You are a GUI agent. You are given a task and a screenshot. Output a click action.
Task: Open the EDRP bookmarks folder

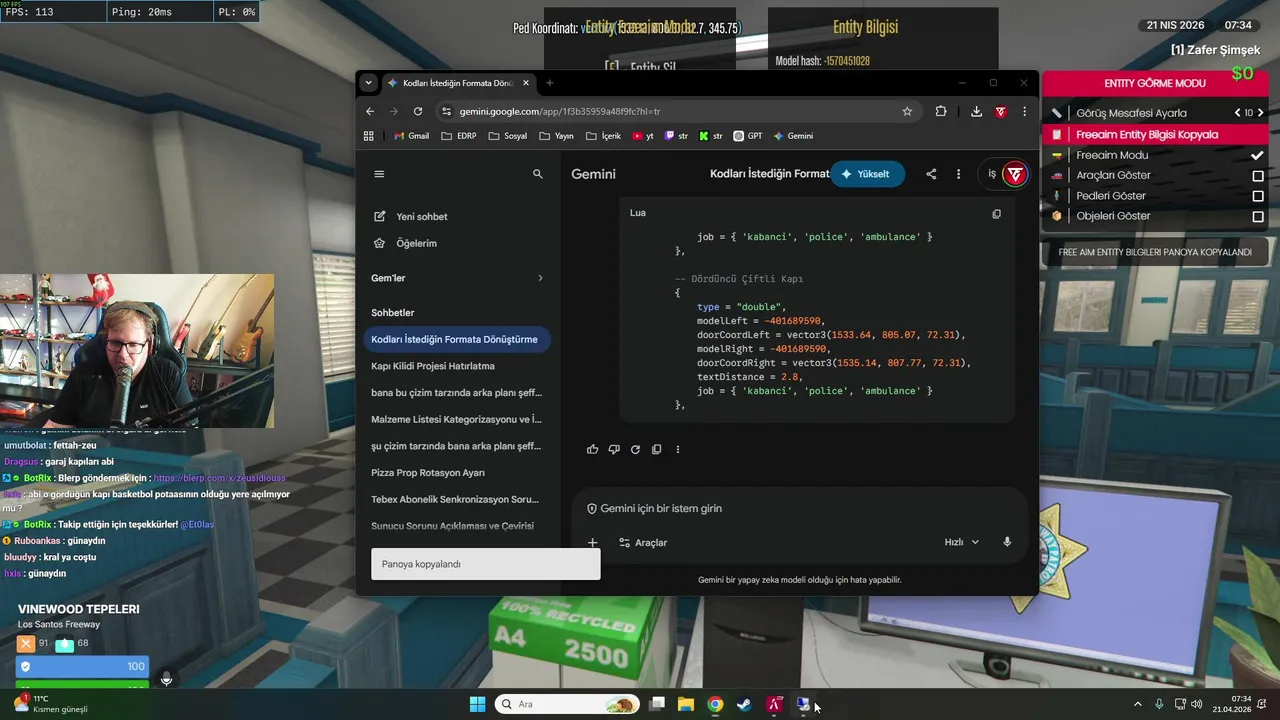pos(458,136)
